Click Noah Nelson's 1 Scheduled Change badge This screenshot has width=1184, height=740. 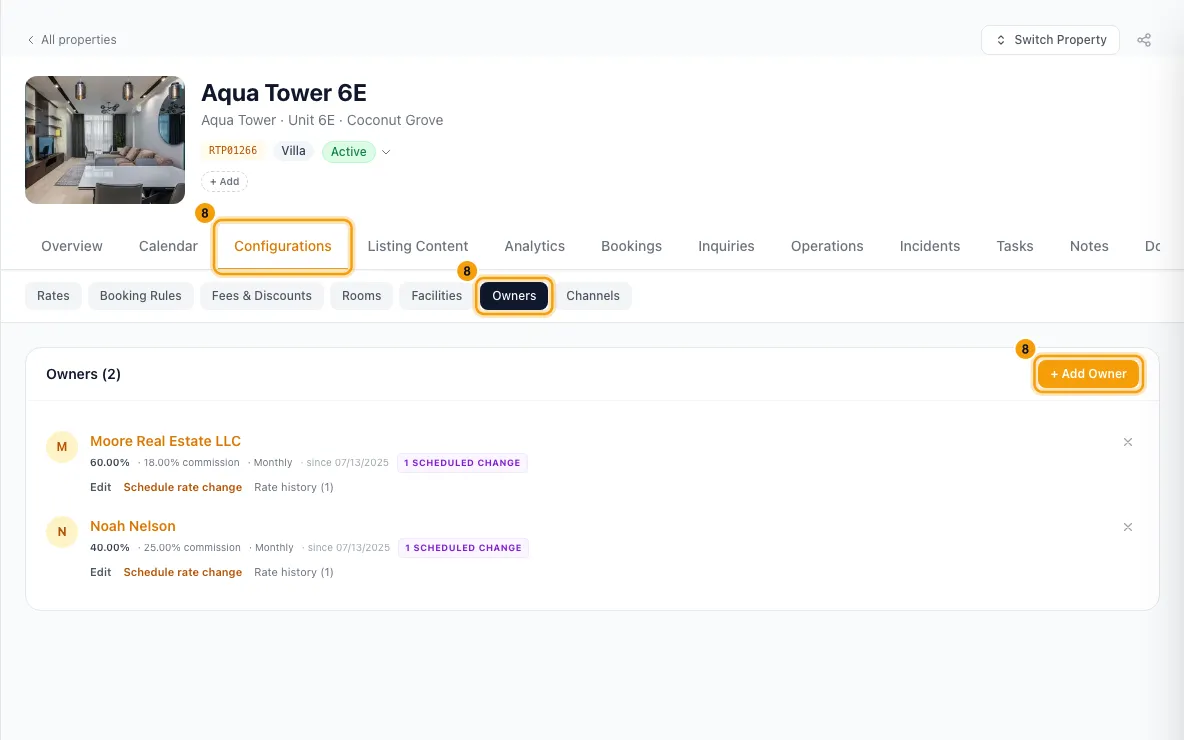coord(464,548)
